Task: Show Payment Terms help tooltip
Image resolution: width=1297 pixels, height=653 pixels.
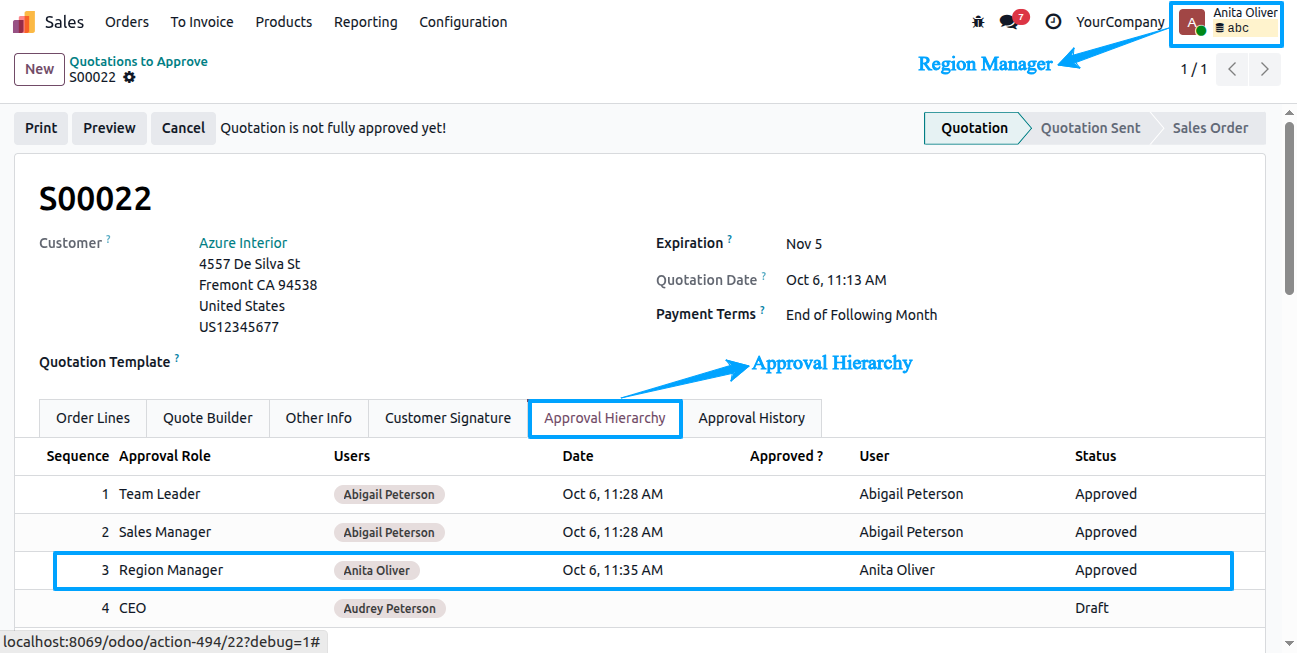Action: pos(762,311)
